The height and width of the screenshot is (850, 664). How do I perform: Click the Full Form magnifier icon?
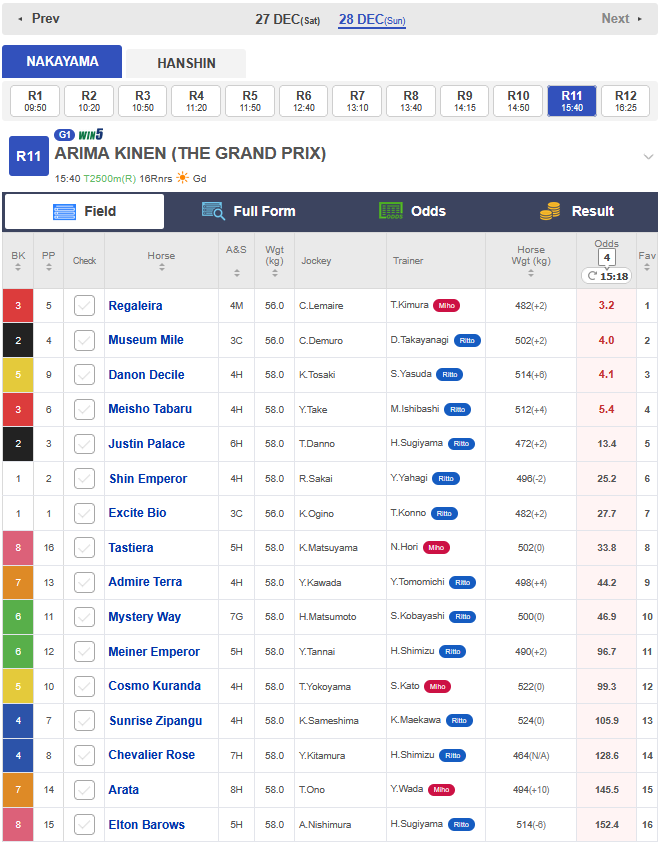(212, 211)
